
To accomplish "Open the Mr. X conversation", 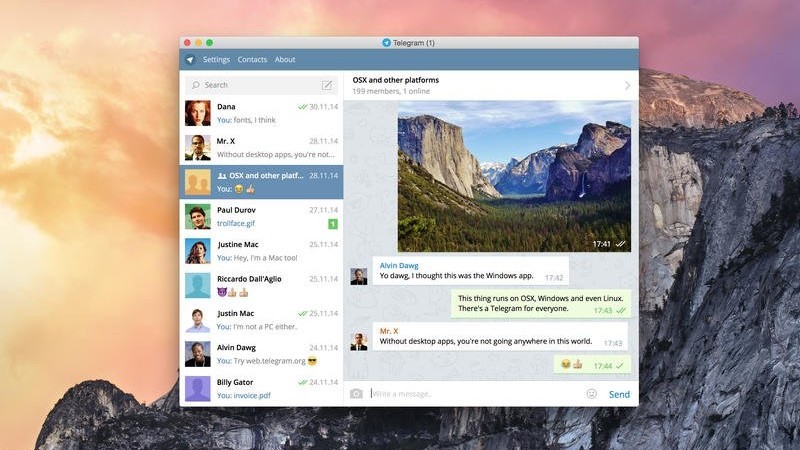I will pyautogui.click(x=261, y=147).
